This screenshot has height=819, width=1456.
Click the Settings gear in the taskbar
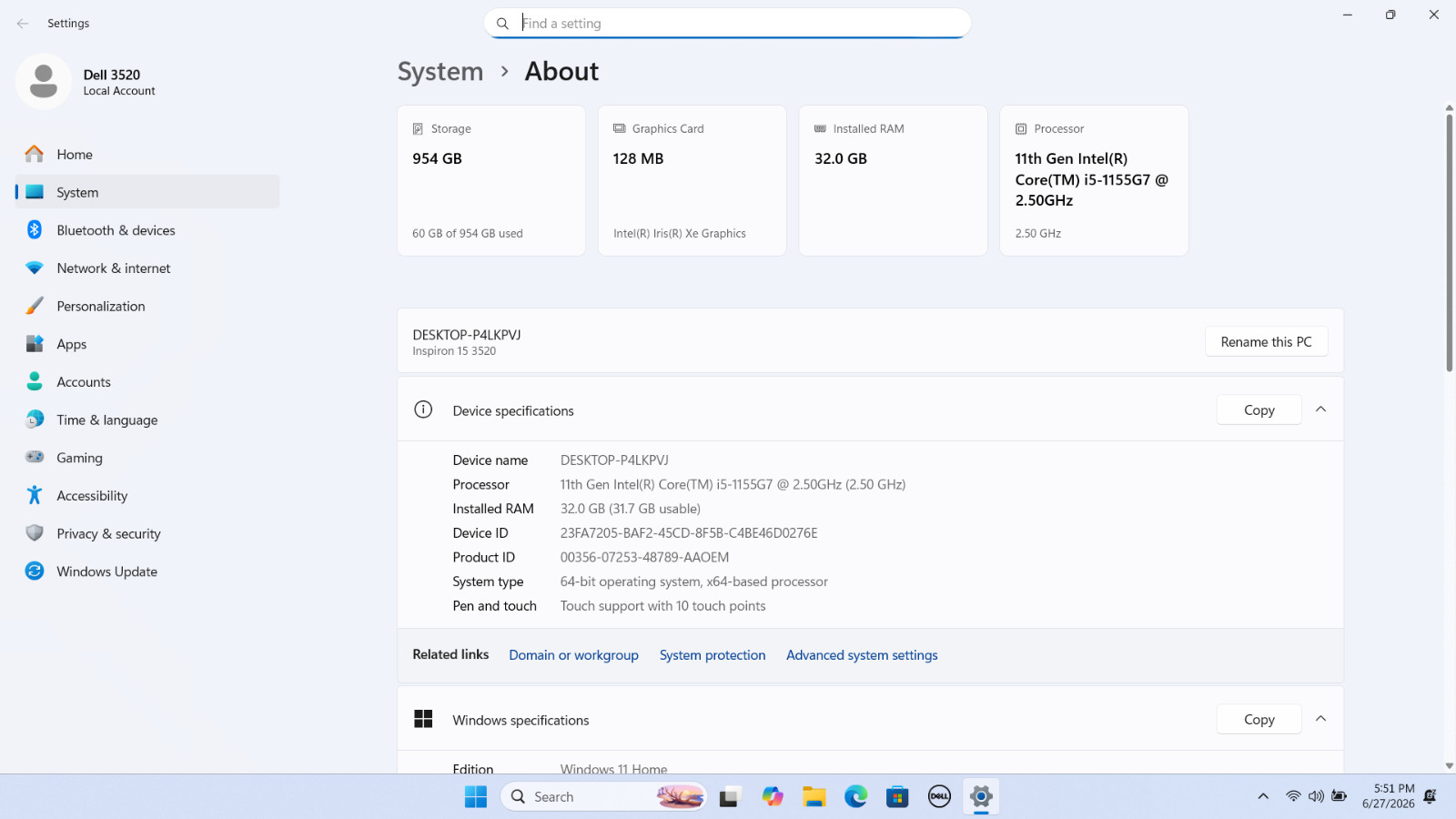981,797
